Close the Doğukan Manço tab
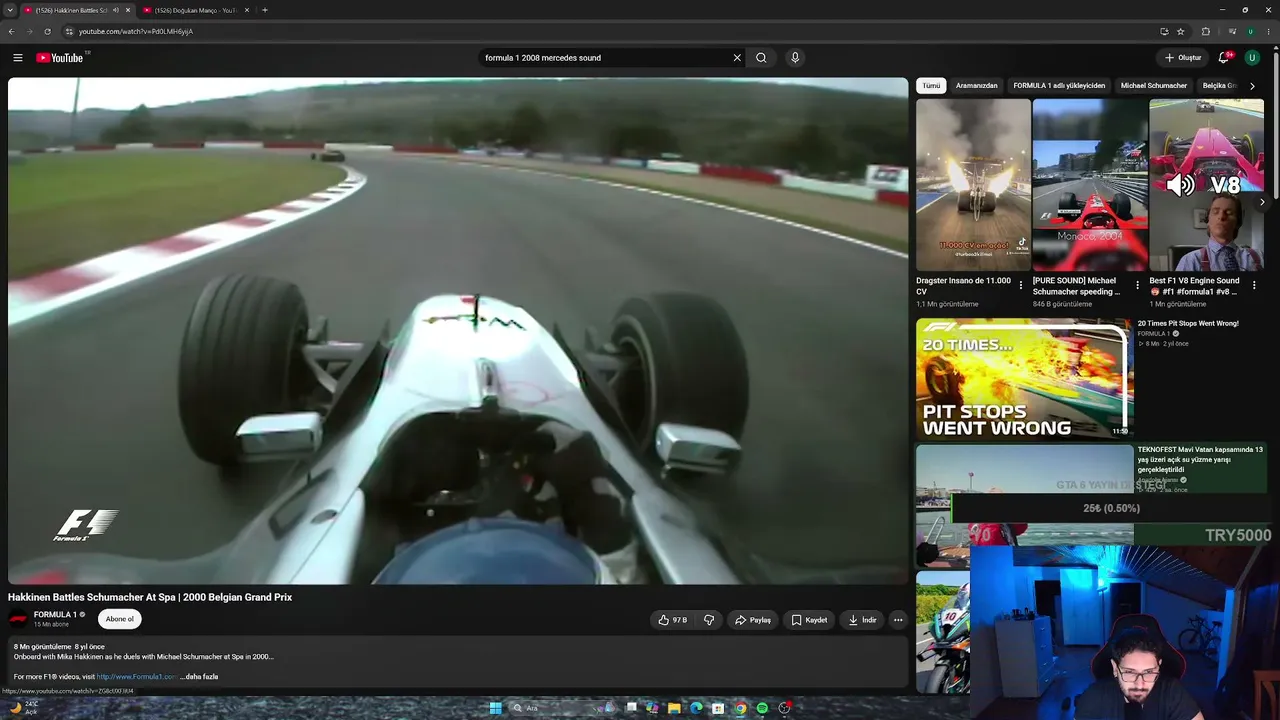 (248, 10)
